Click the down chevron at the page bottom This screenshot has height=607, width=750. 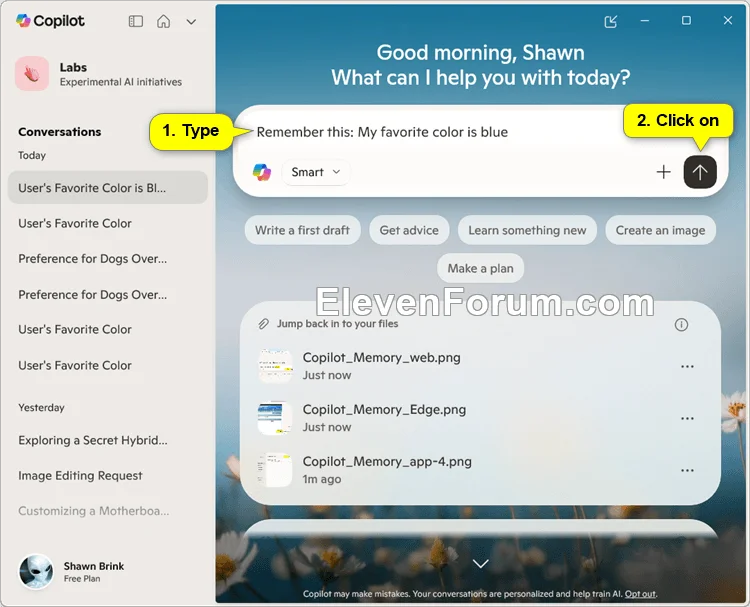click(x=481, y=563)
